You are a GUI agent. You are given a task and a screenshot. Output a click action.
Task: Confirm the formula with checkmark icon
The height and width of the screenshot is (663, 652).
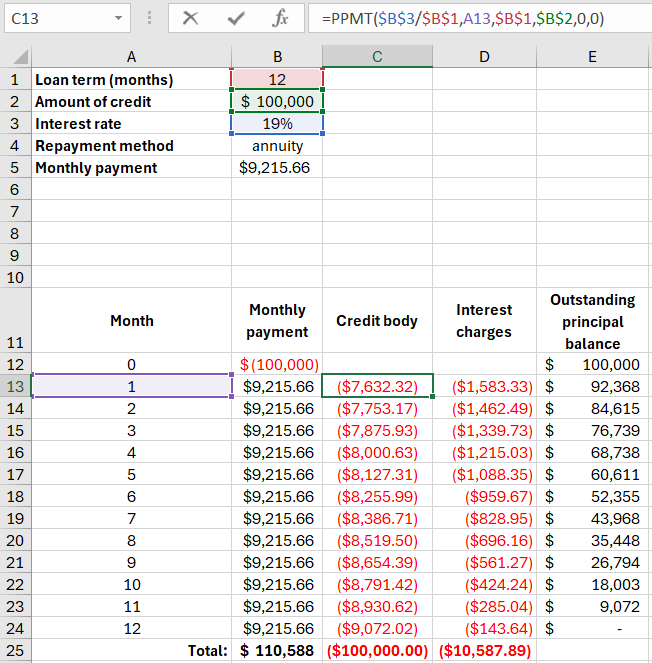[236, 18]
